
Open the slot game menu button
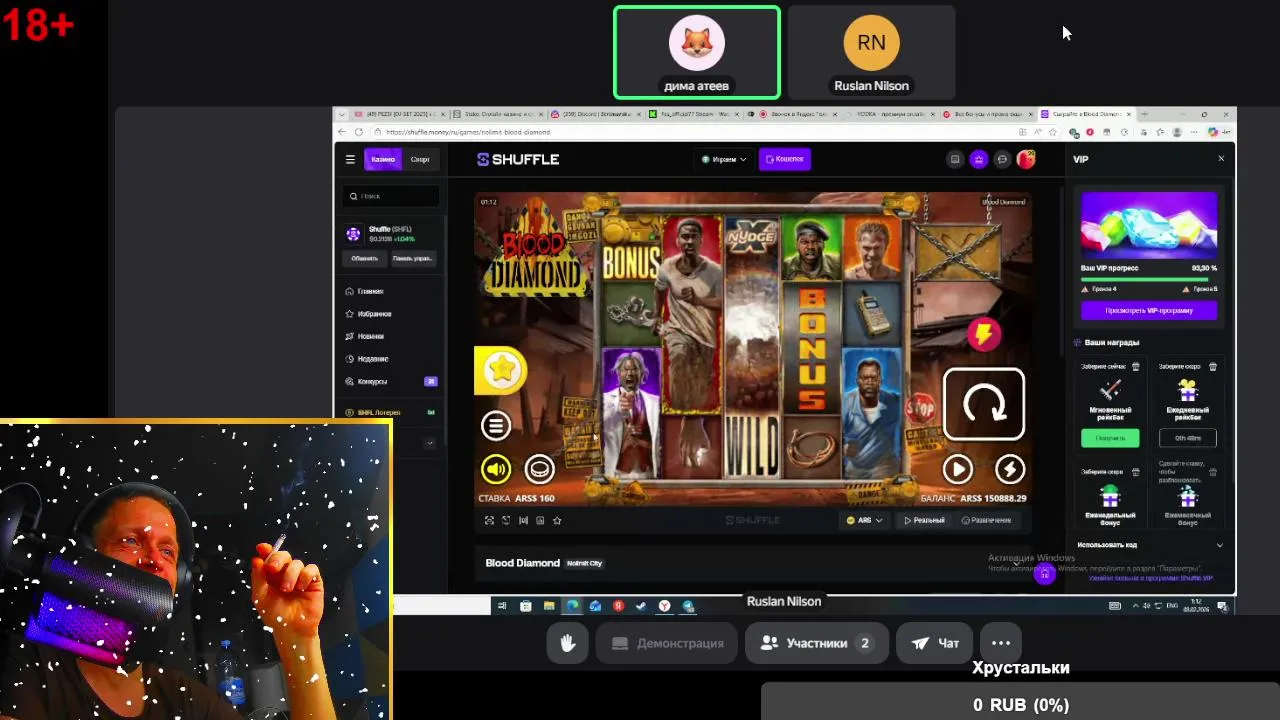pos(496,426)
